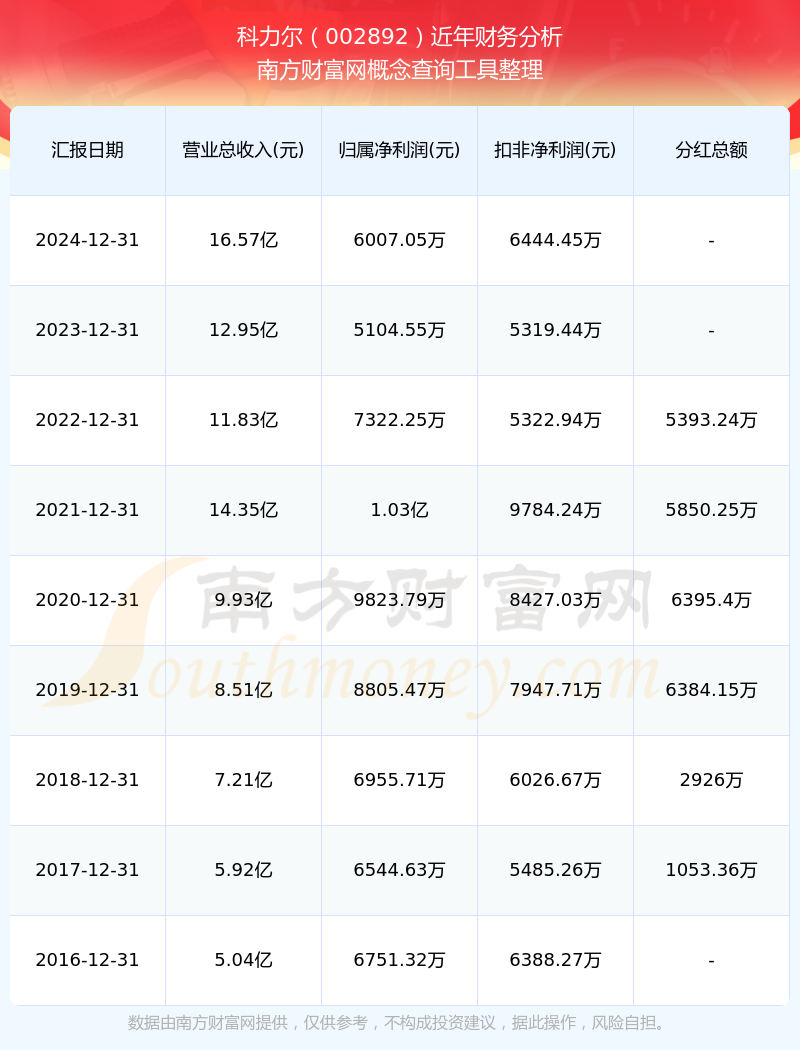The height and width of the screenshot is (1050, 800).
Task: Select the 分红总额 column header
Action: pos(711,150)
